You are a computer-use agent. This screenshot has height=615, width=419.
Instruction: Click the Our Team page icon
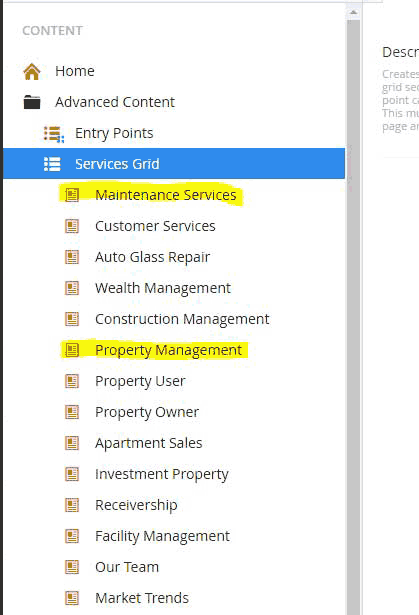coord(72,567)
